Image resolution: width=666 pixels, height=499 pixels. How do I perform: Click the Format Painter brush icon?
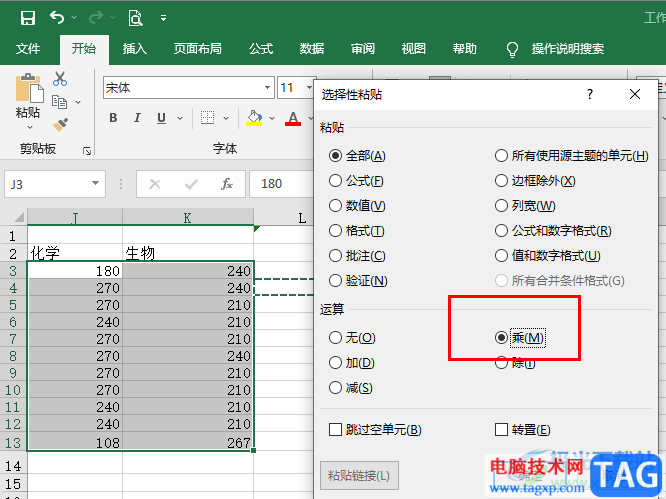(60, 125)
